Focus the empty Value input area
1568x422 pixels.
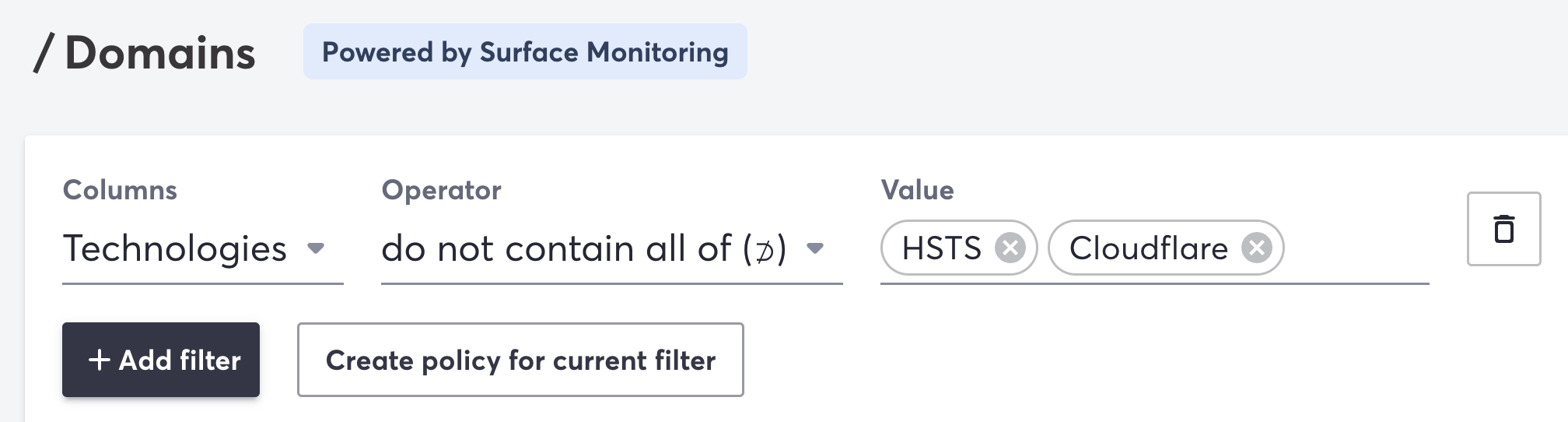1355,249
